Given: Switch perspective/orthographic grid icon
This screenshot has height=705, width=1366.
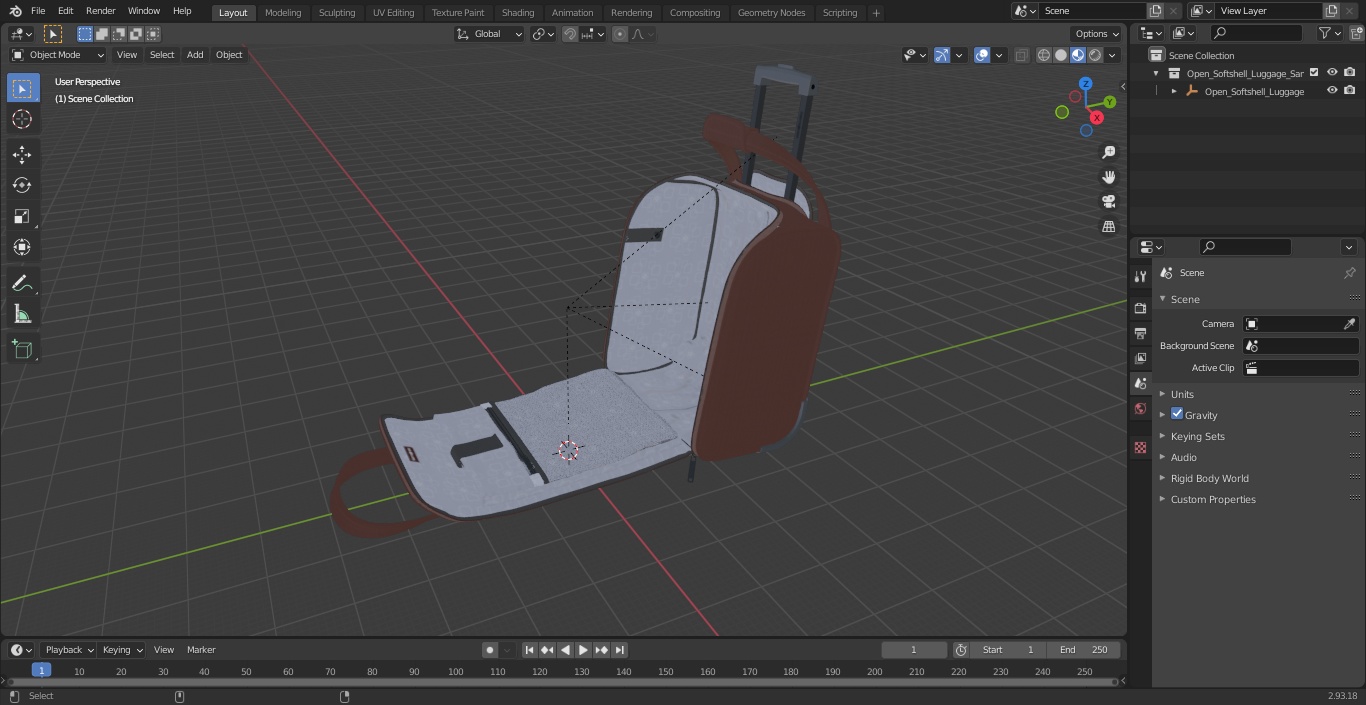Looking at the screenshot, I should [x=1108, y=227].
